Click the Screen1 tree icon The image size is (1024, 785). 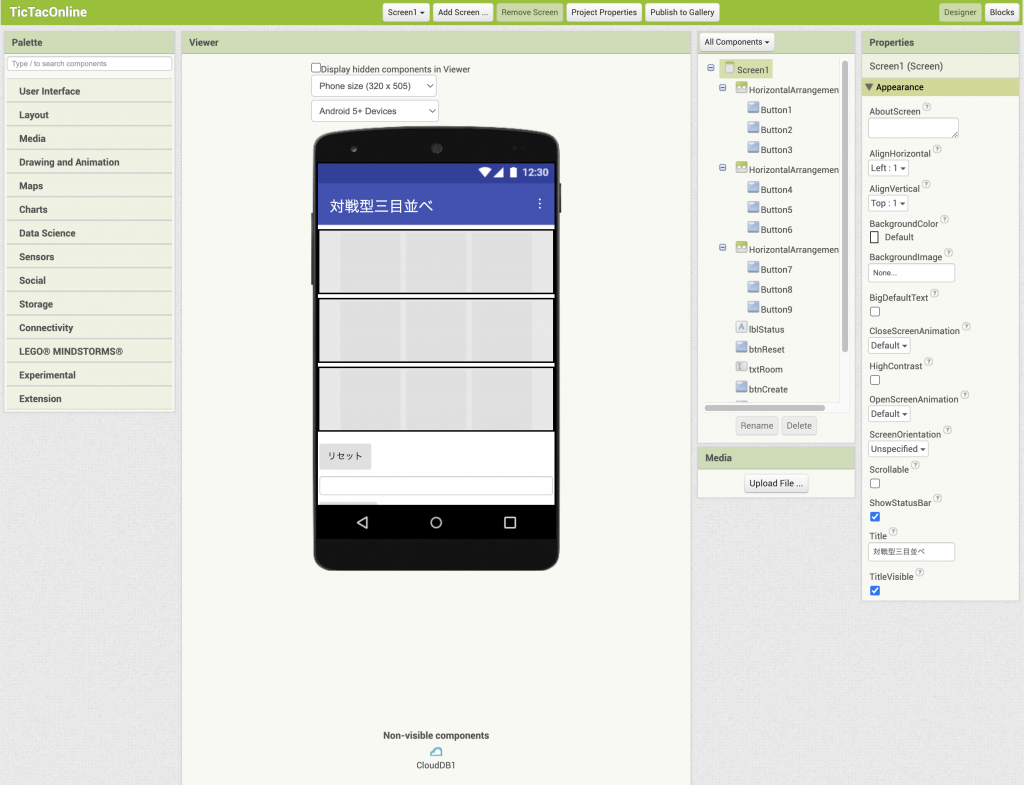click(x=729, y=68)
